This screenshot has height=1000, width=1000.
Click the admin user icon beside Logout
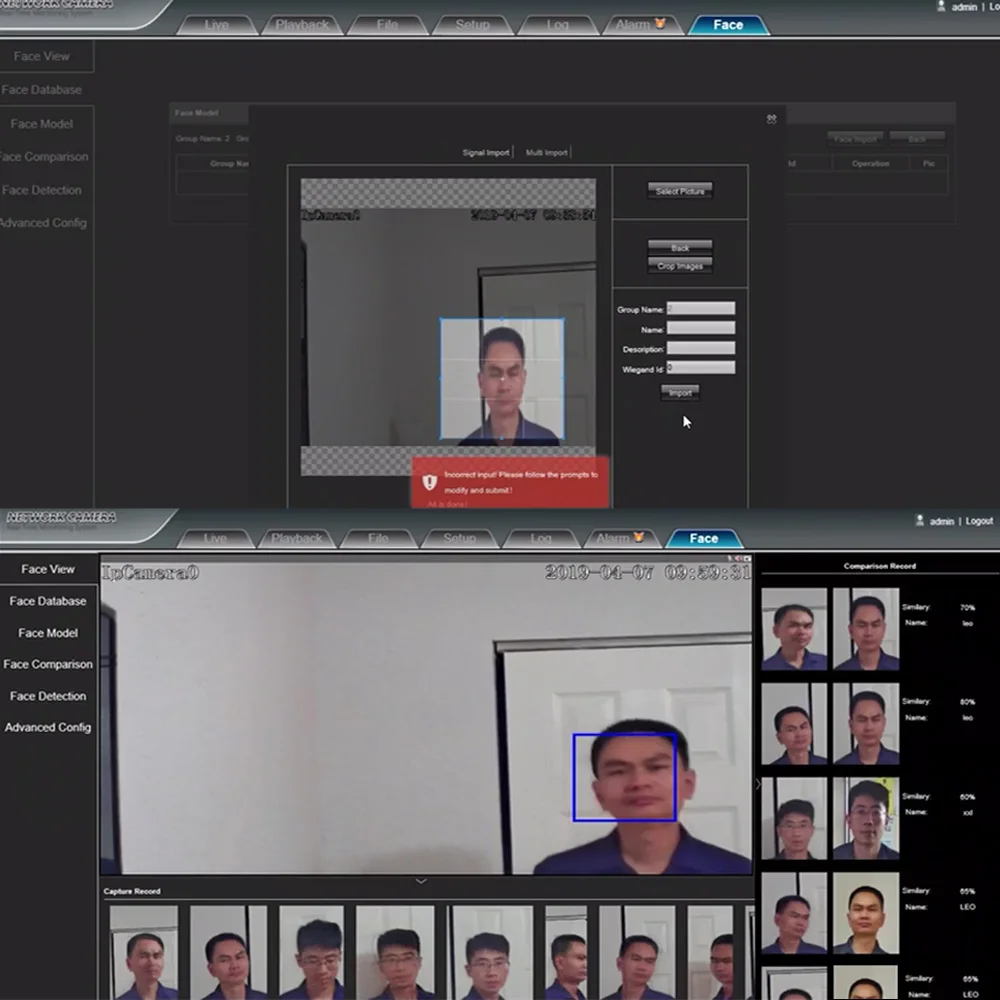[920, 520]
